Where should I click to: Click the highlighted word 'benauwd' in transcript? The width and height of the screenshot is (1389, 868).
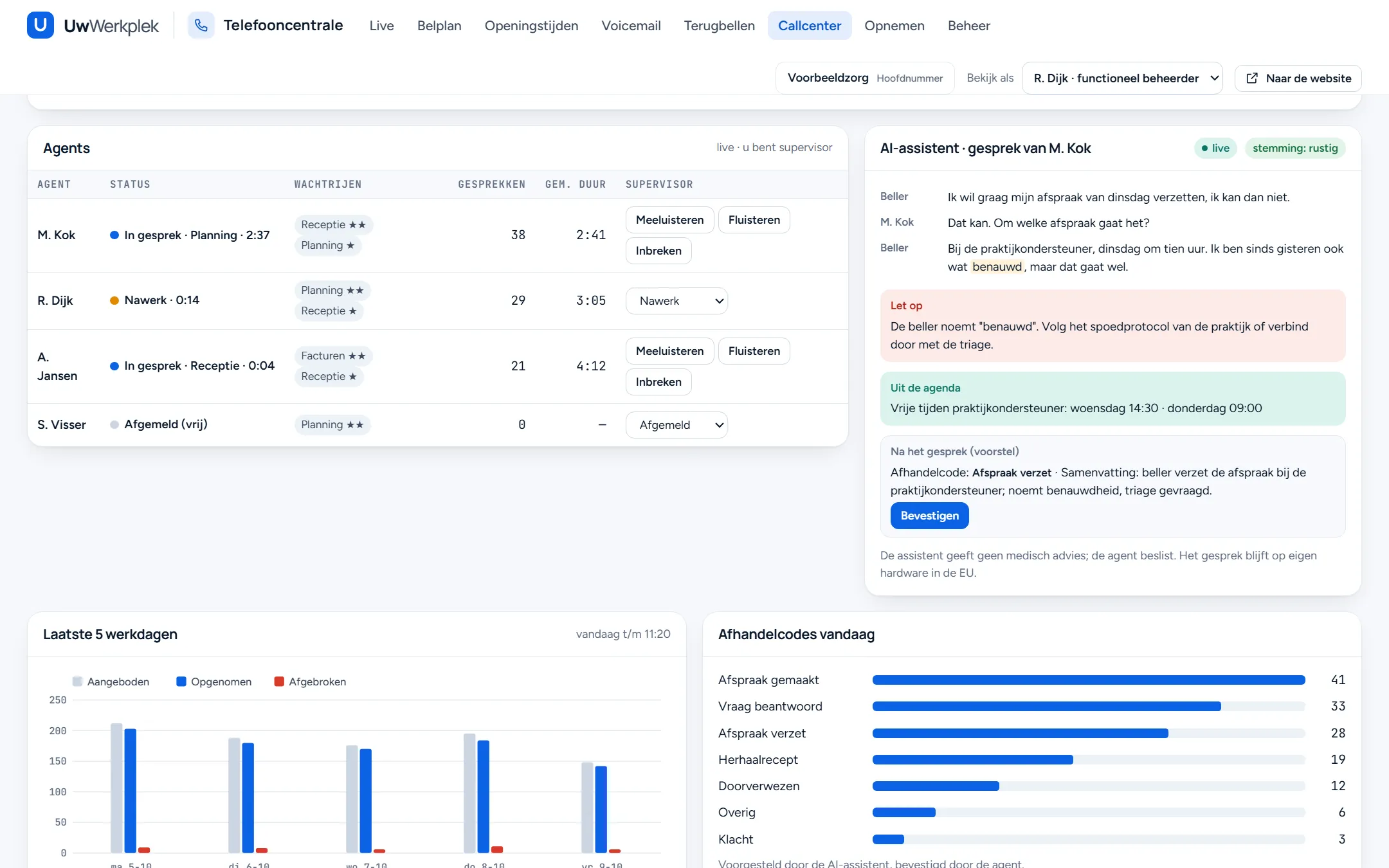997,267
